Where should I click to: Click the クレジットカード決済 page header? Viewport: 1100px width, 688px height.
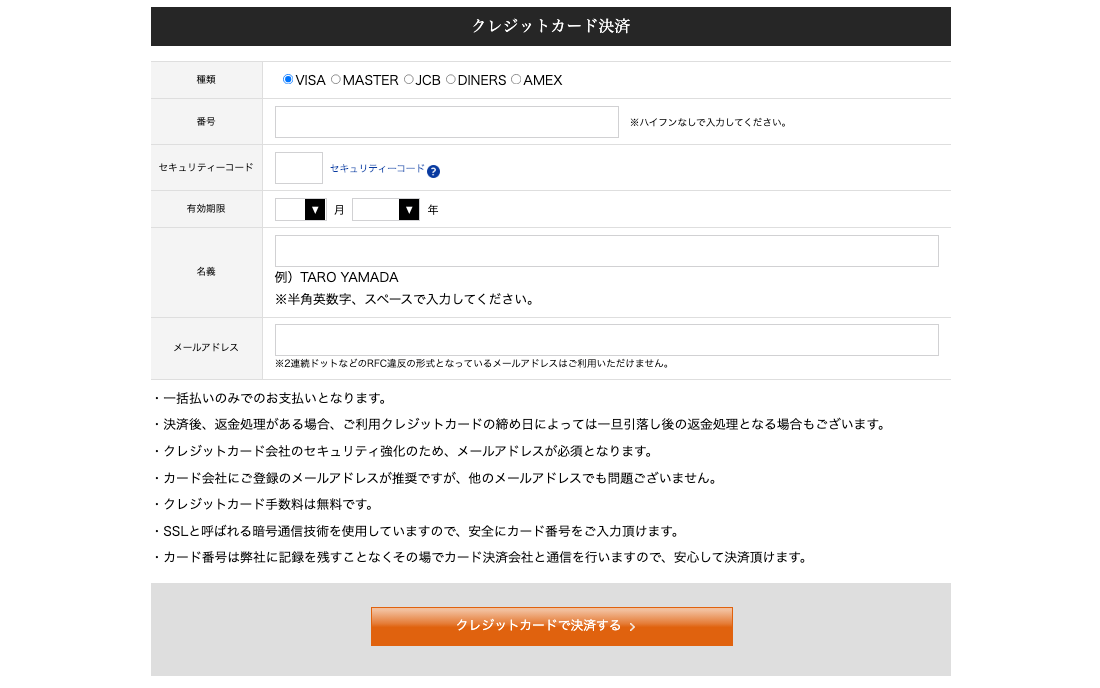click(550, 27)
